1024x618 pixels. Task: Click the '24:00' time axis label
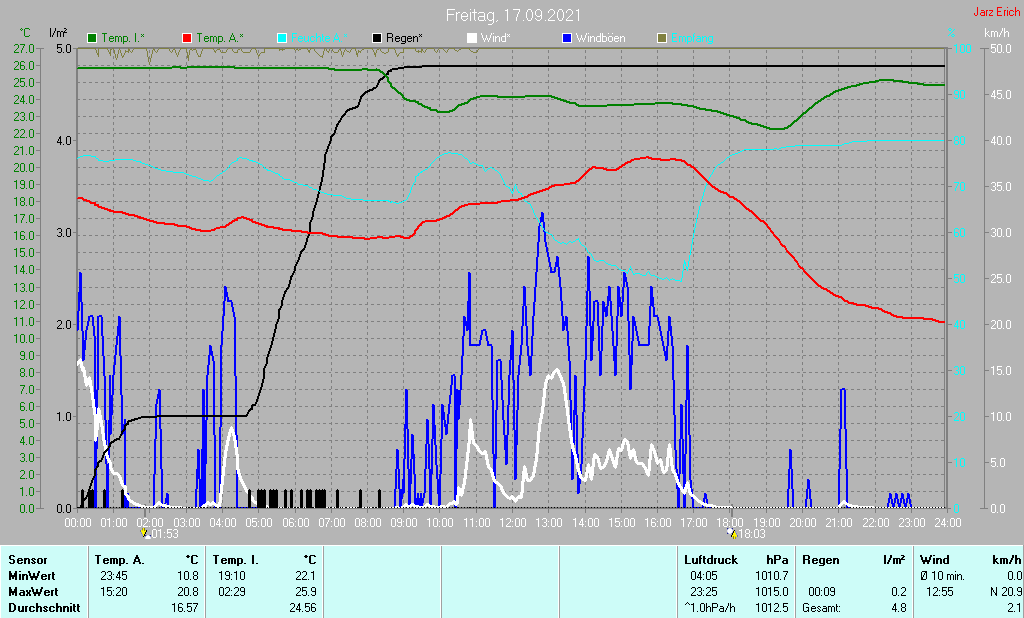click(947, 523)
